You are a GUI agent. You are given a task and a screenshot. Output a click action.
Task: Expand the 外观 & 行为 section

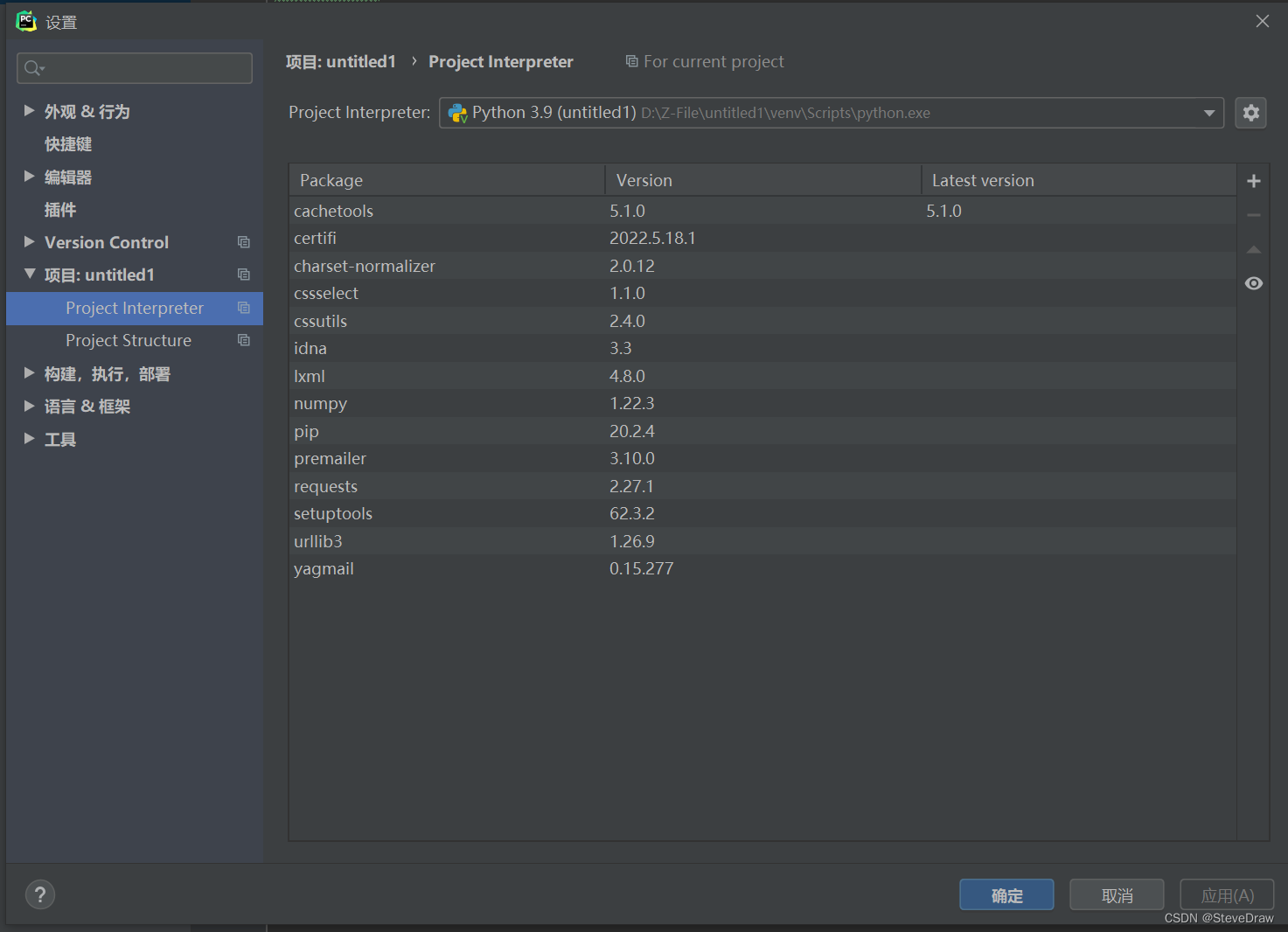point(29,111)
